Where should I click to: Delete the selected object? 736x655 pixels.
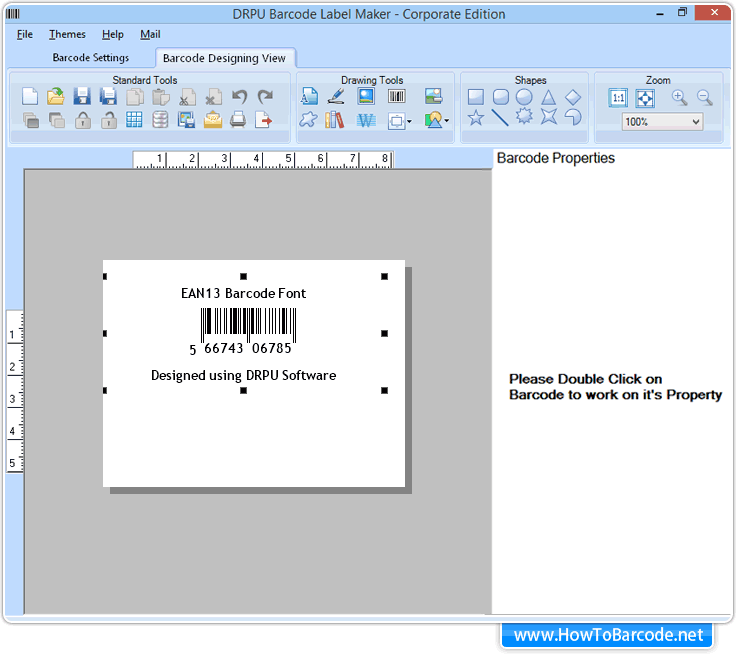pyautogui.click(x=214, y=97)
